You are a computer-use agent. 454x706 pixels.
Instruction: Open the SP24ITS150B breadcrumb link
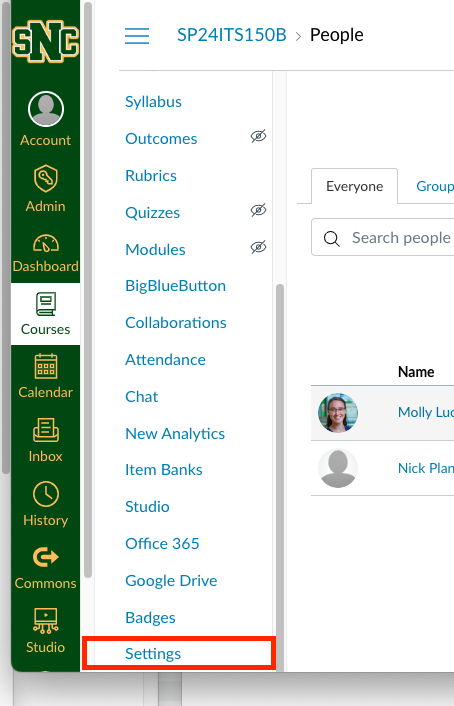[232, 35]
